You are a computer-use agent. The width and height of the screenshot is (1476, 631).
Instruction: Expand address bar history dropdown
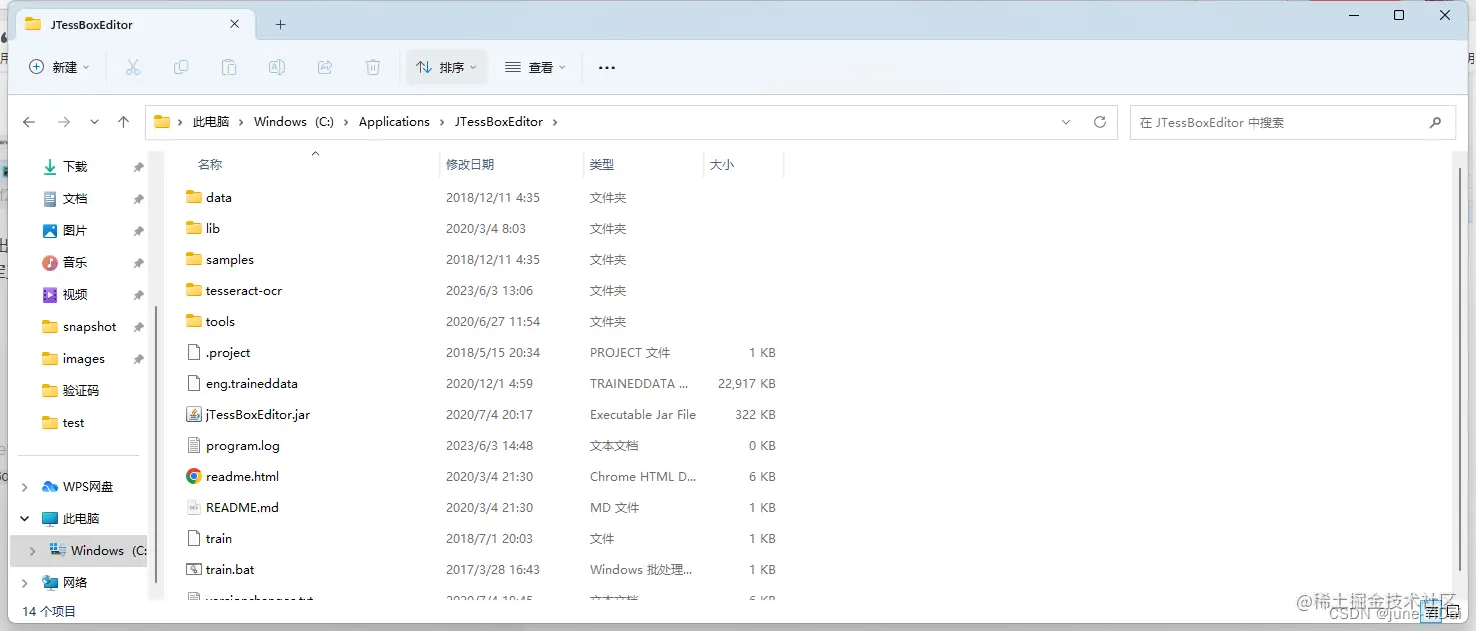(x=1066, y=122)
